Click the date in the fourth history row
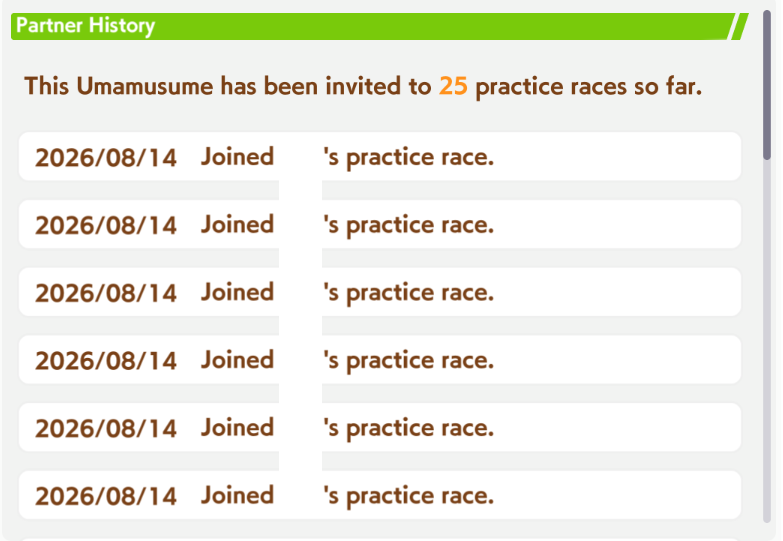This screenshot has height=541, width=783. pos(106,361)
